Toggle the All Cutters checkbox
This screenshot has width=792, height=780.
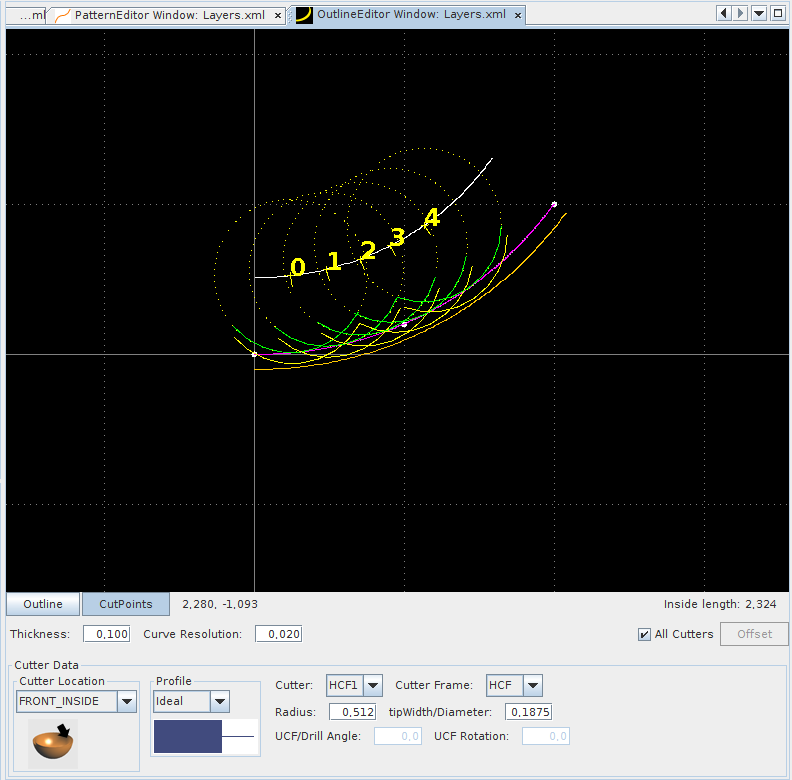click(x=644, y=635)
